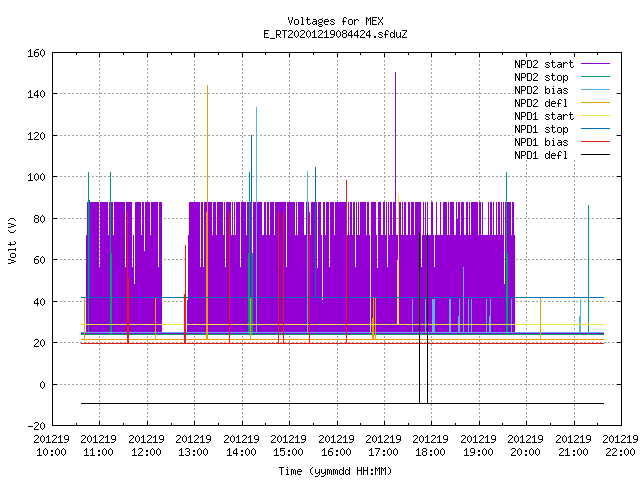Click the NPD2 stop legend label
The height and width of the screenshot is (480, 640).
pos(541,77)
